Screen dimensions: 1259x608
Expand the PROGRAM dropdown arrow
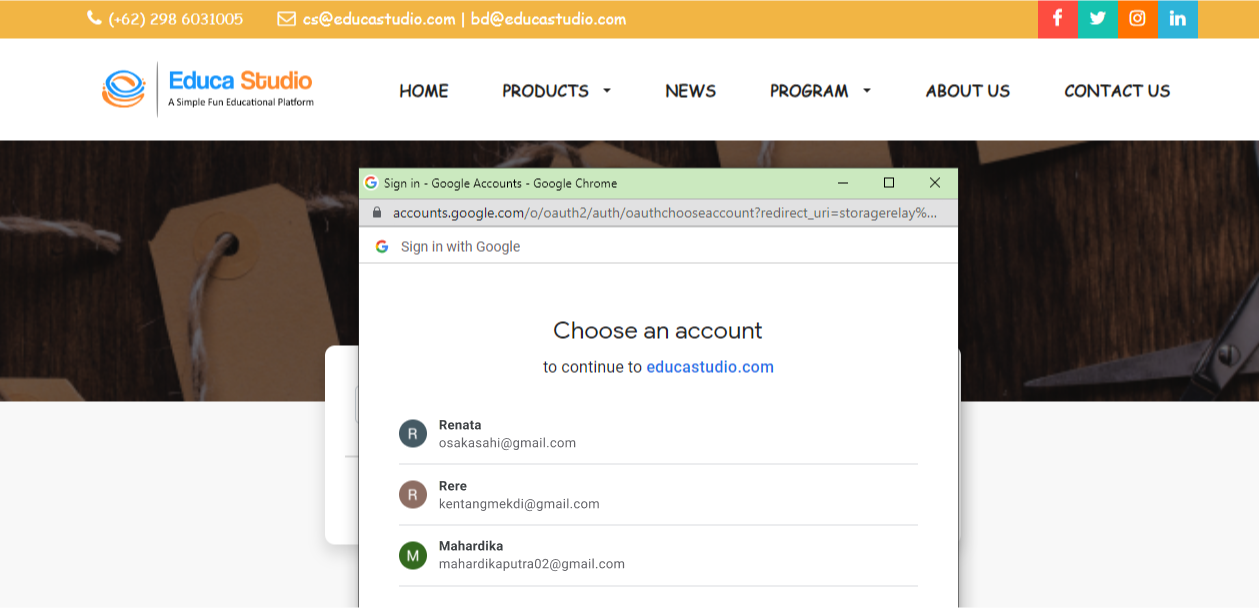coord(867,91)
